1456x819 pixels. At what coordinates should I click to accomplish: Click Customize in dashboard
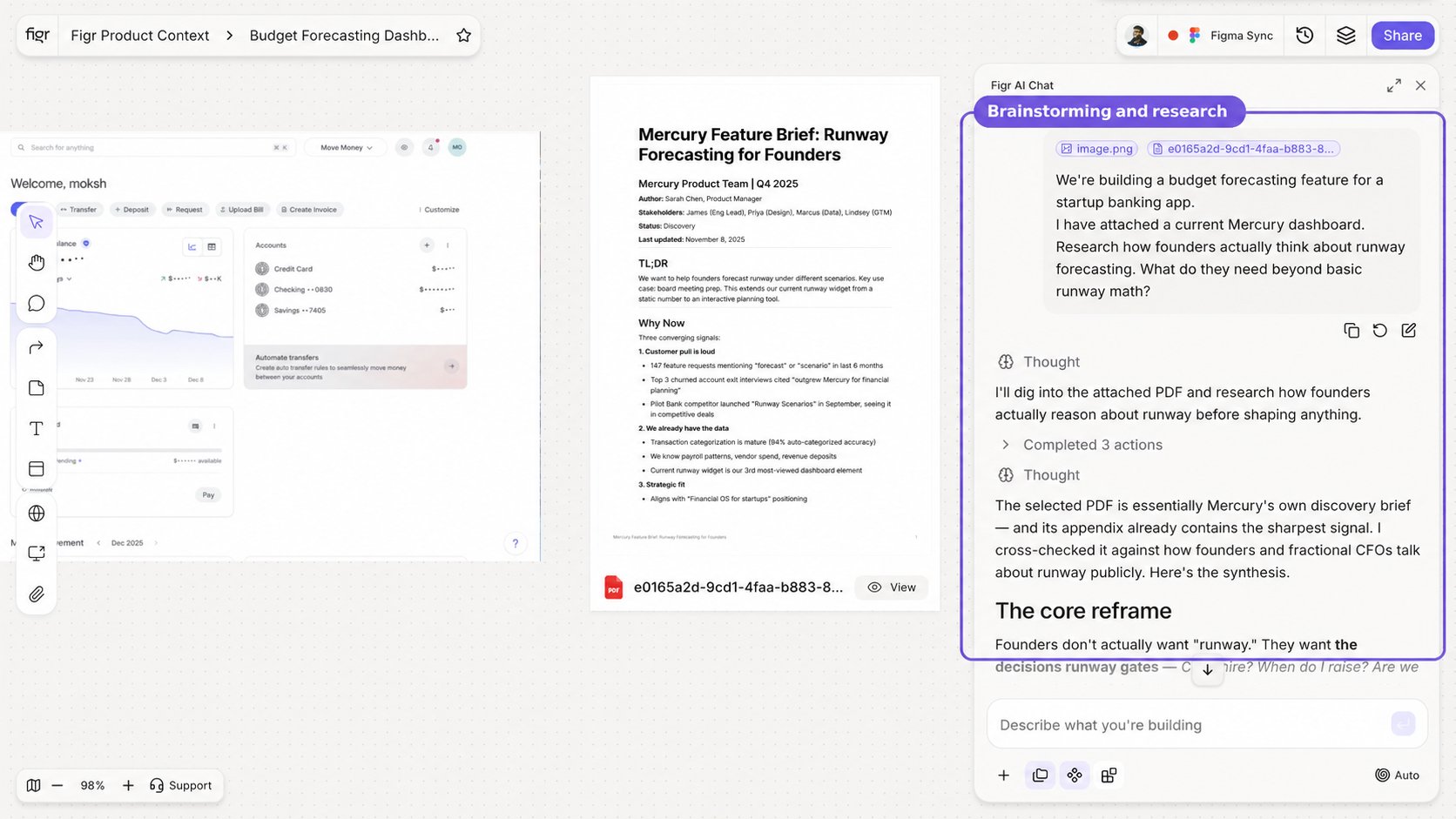point(439,210)
